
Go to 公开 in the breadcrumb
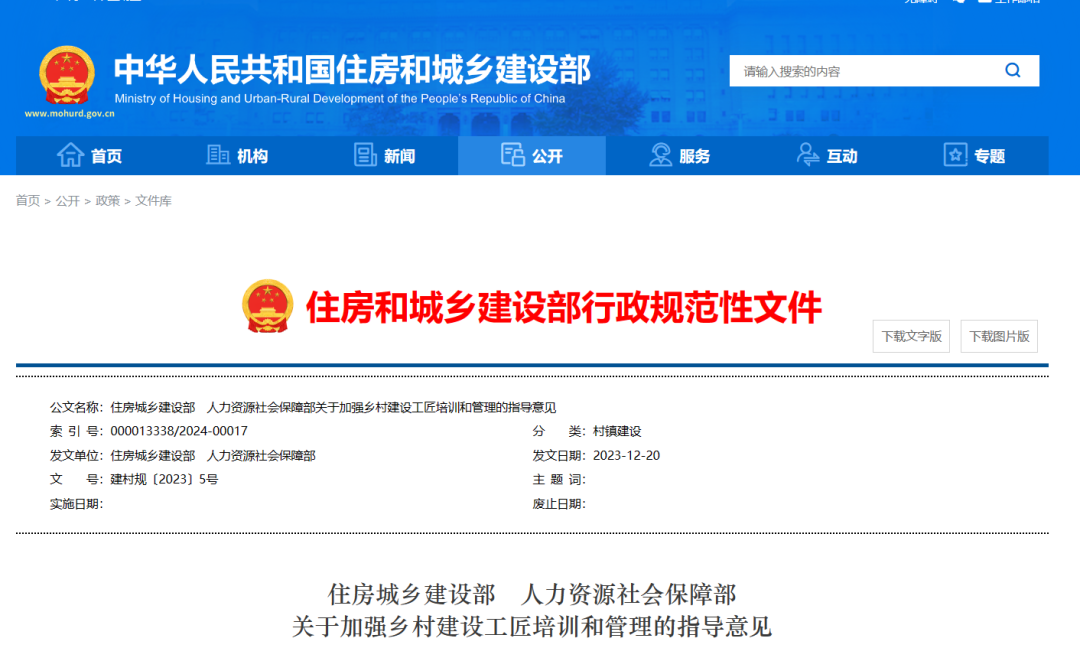coord(68,200)
